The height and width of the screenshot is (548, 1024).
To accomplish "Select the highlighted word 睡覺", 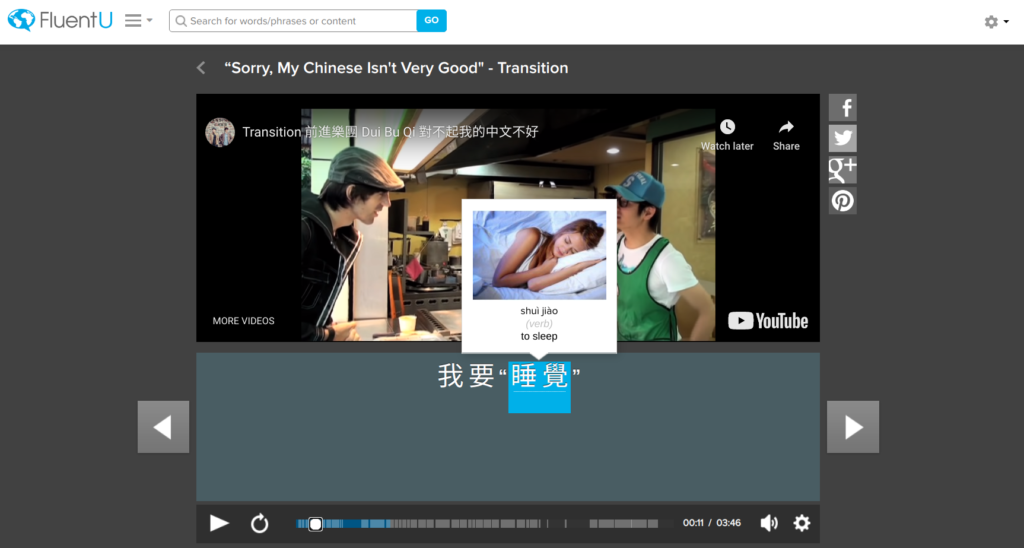I will [539, 387].
